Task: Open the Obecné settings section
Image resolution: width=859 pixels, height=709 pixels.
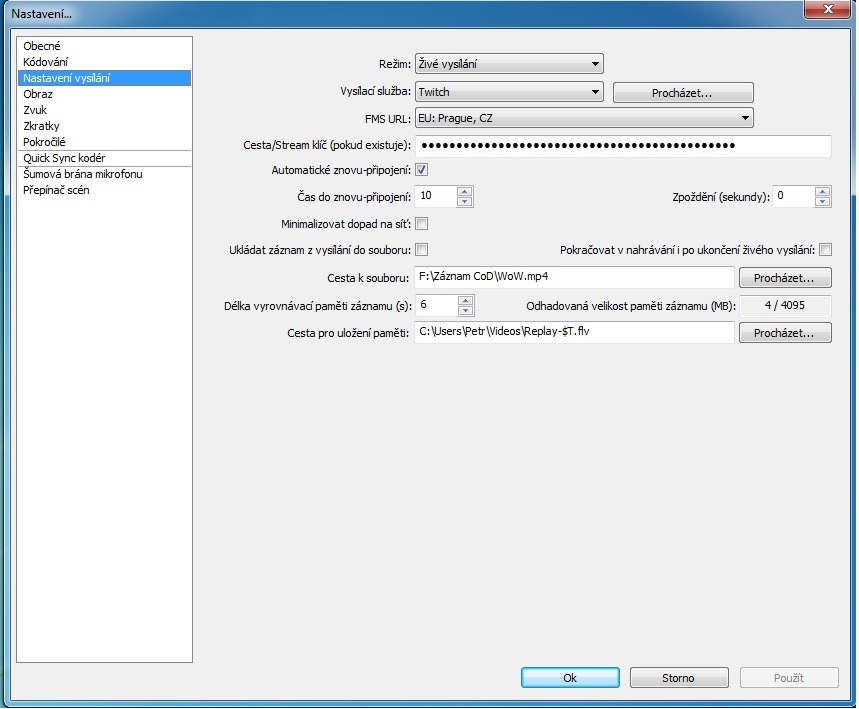Action: [x=104, y=46]
